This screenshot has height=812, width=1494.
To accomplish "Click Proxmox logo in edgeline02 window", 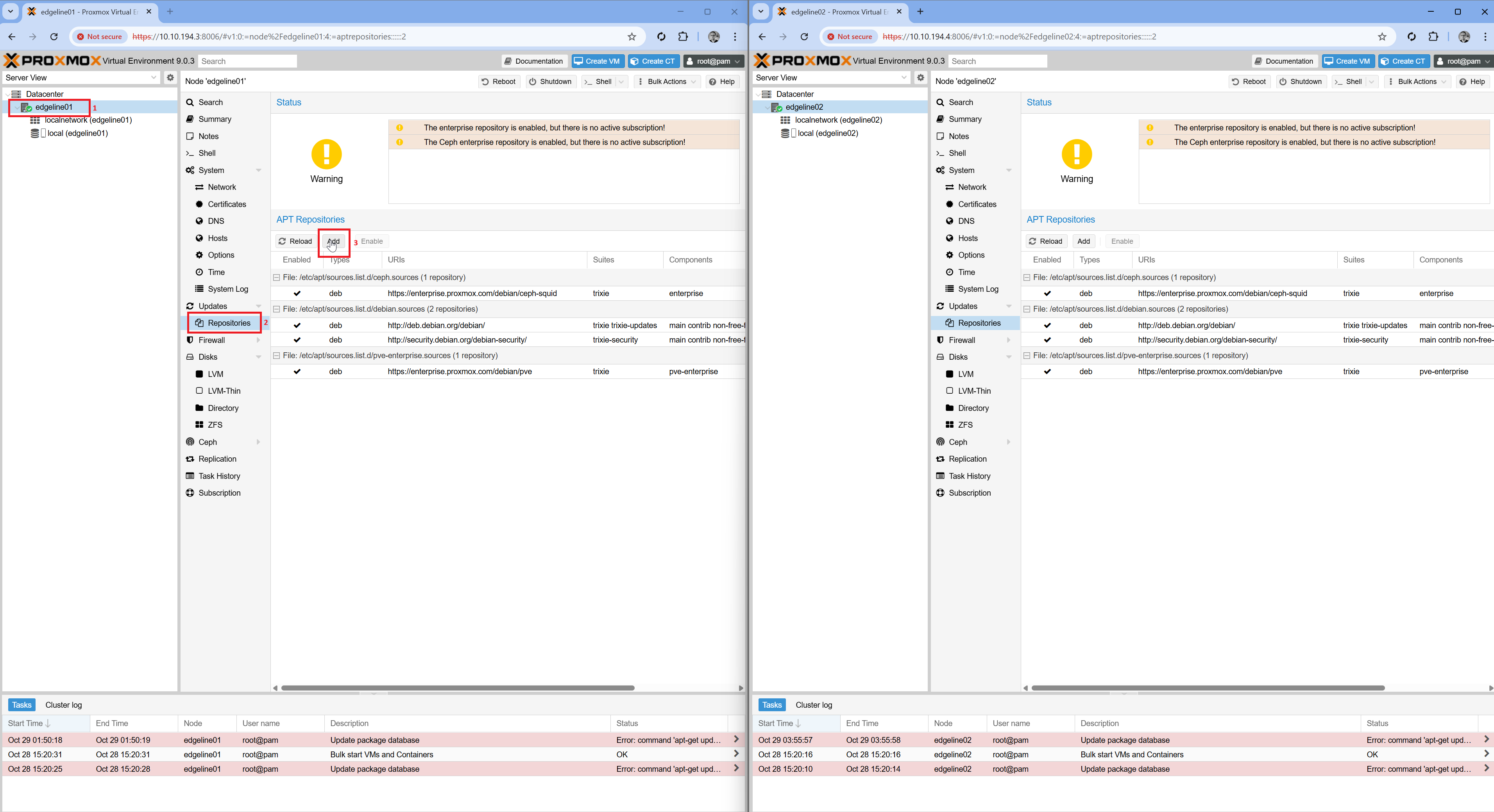I will pyautogui.click(x=803, y=60).
